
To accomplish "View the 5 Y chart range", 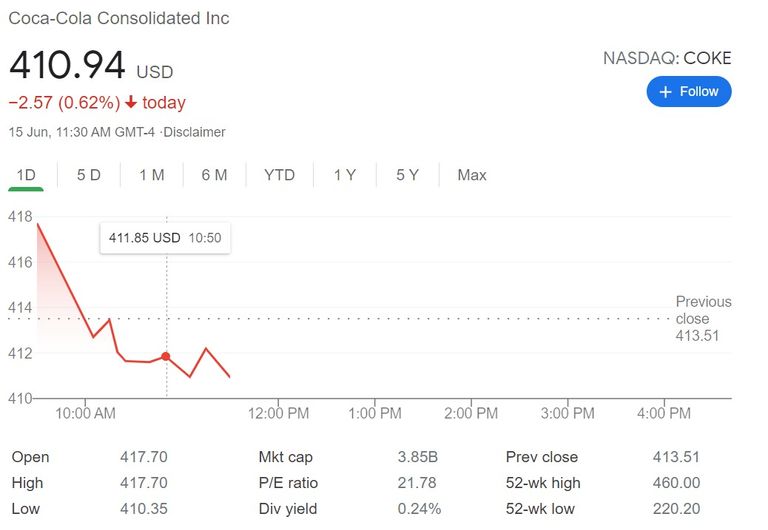I will (x=407, y=175).
